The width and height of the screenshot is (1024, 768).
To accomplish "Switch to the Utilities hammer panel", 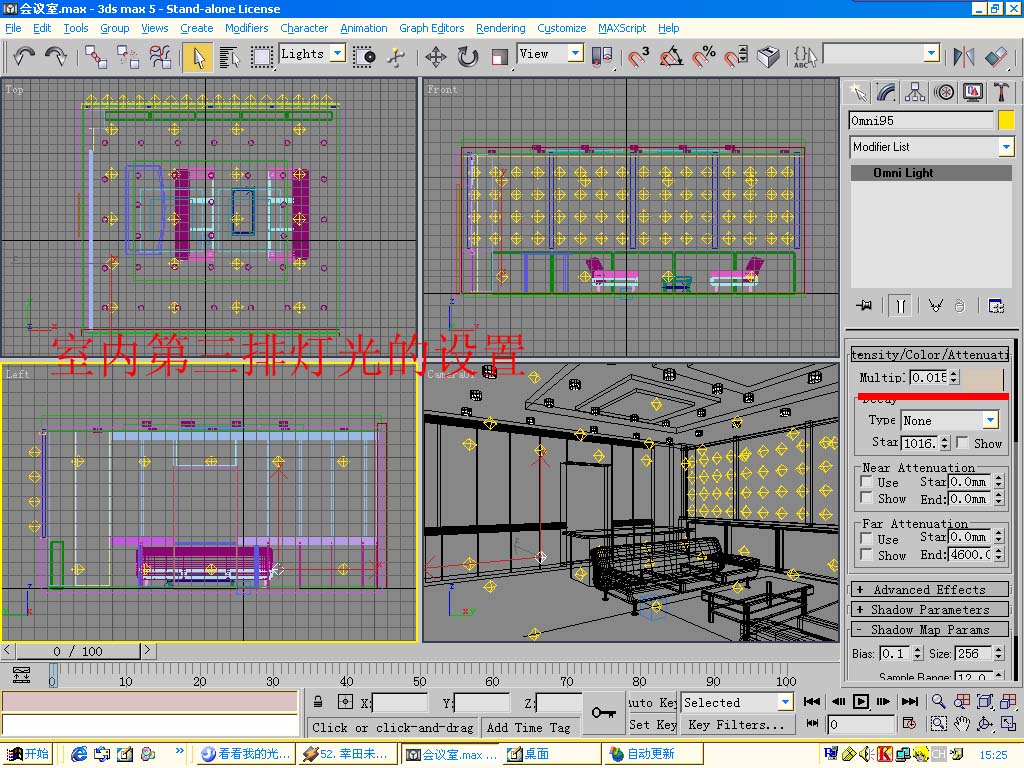I will coord(1002,92).
